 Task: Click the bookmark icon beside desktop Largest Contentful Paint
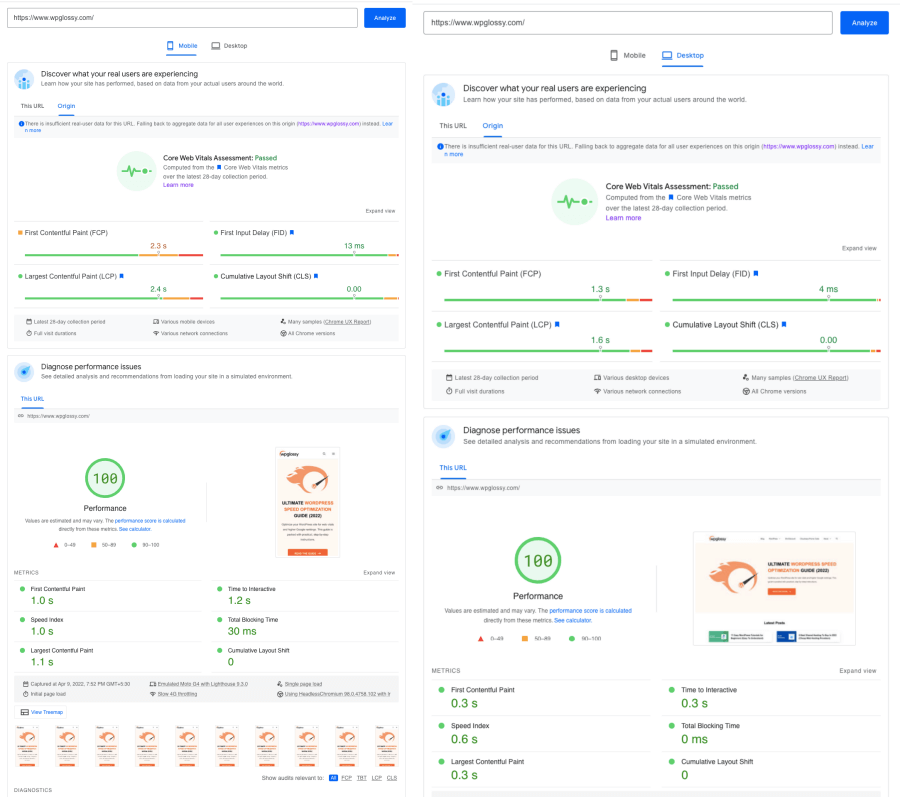(557, 325)
